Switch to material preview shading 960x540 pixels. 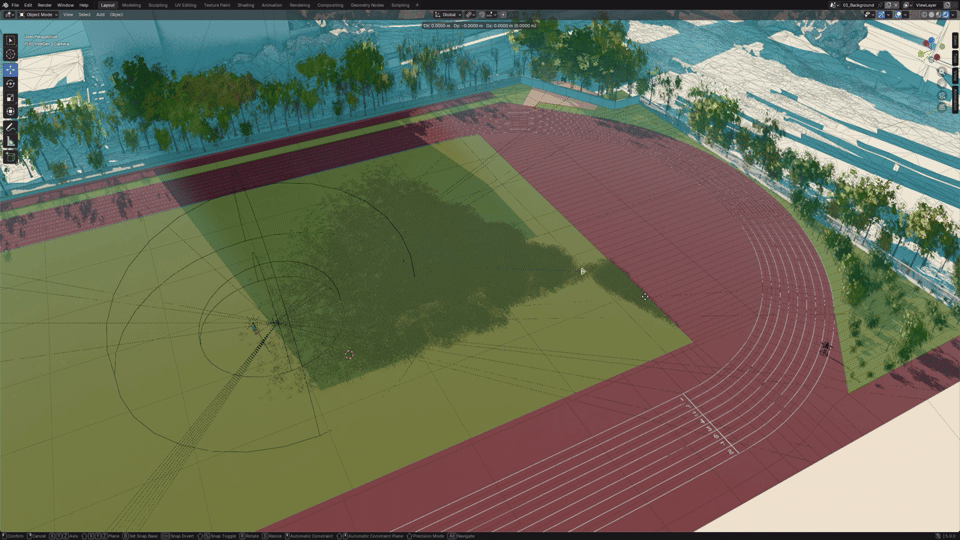[x=939, y=15]
